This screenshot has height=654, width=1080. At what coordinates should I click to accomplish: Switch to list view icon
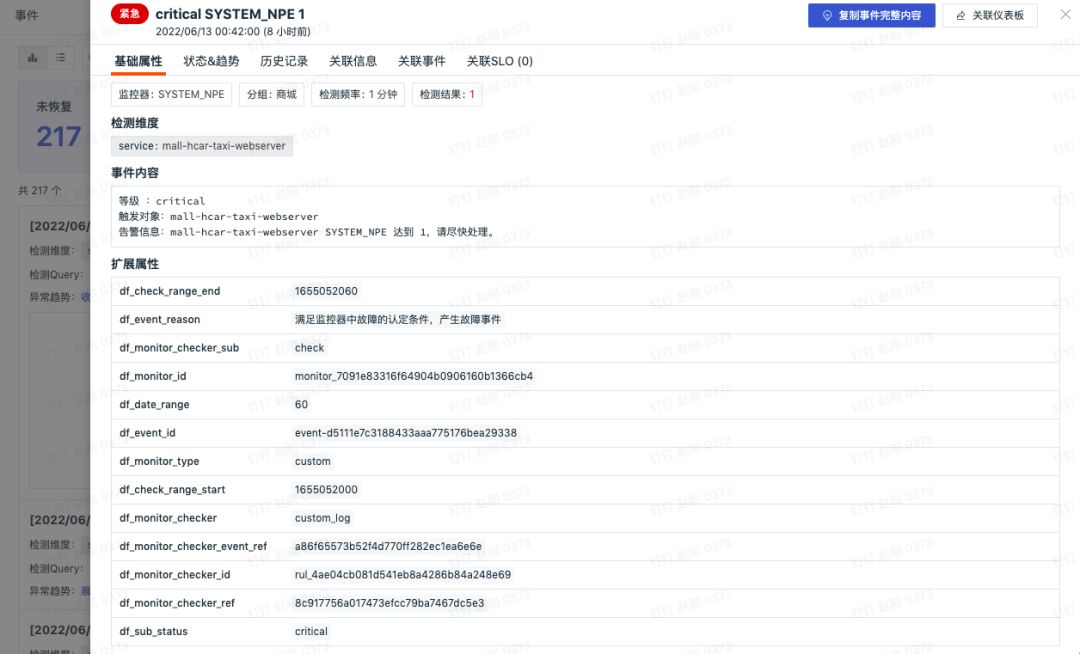[x=61, y=58]
